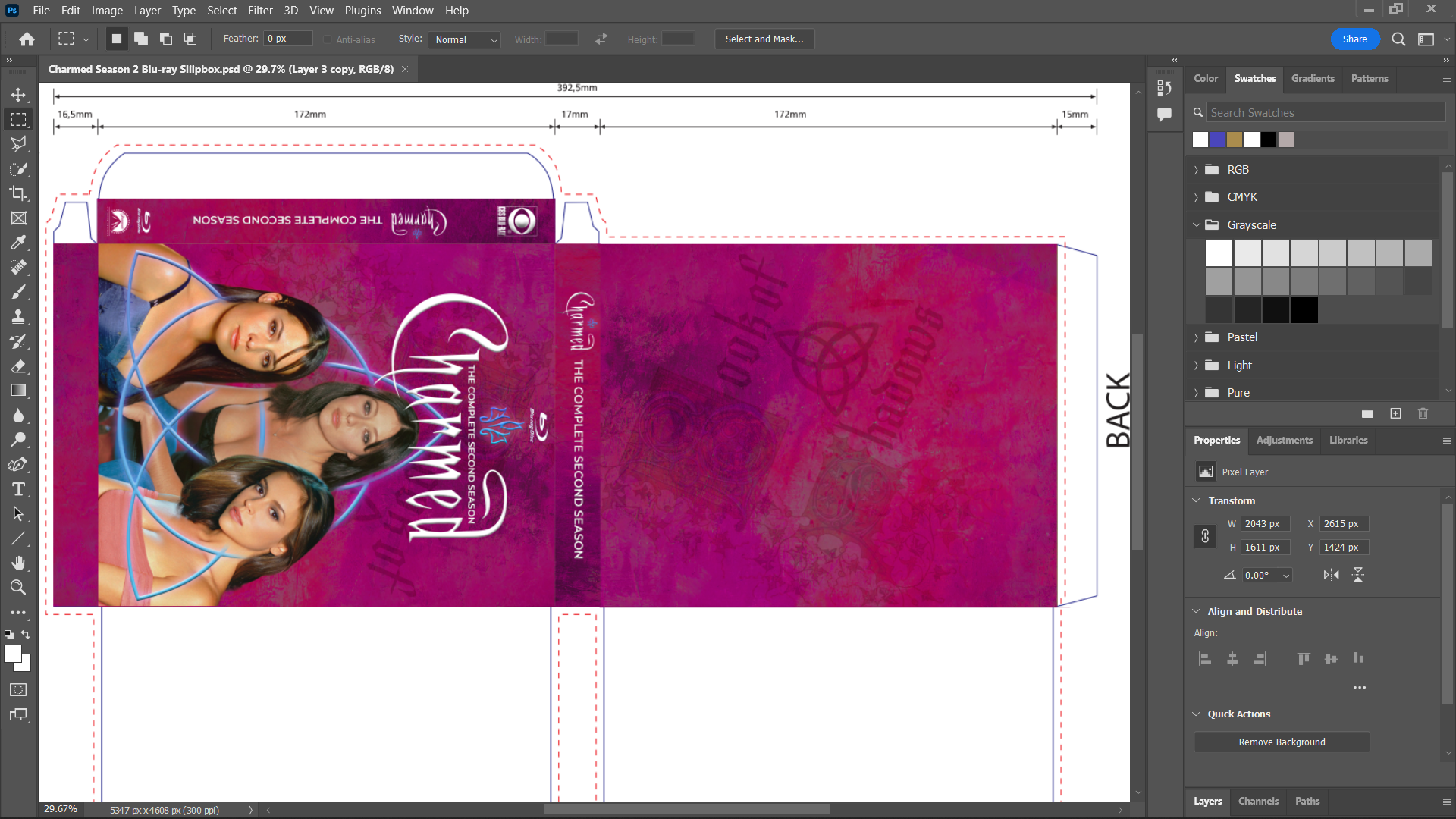The height and width of the screenshot is (819, 1456).
Task: Switch to the Channels tab
Action: pos(1258,801)
